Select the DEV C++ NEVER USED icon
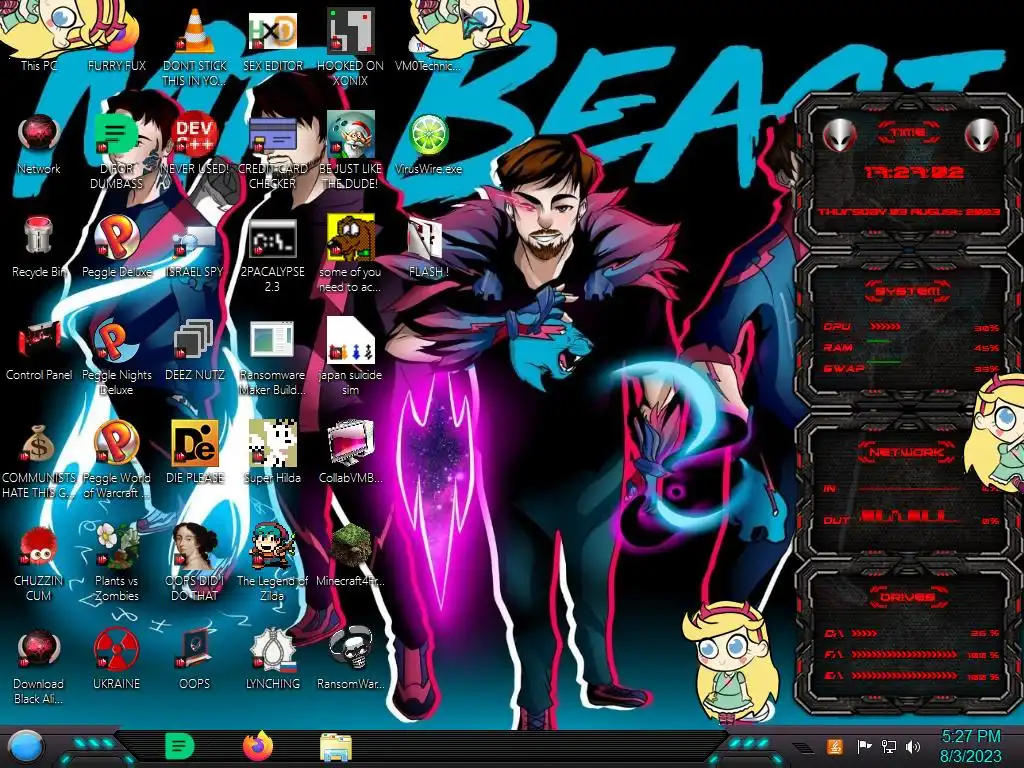 (x=195, y=144)
